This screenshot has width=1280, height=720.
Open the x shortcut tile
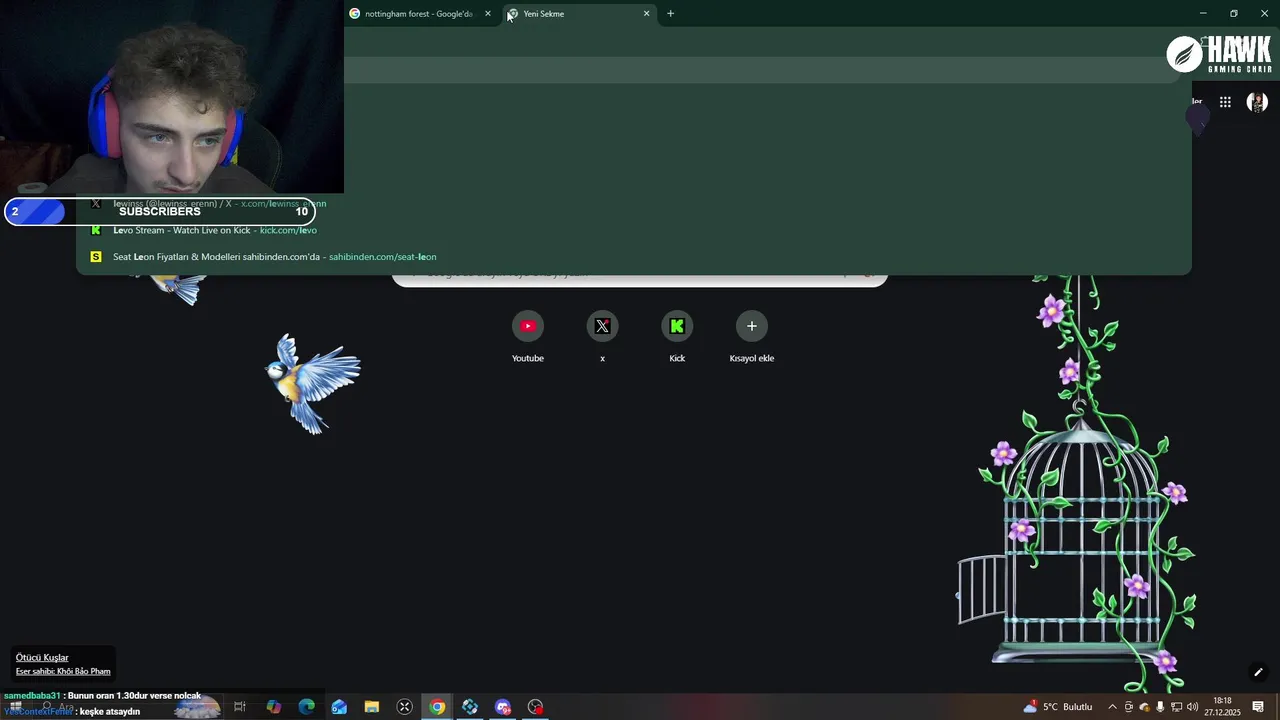602,337
